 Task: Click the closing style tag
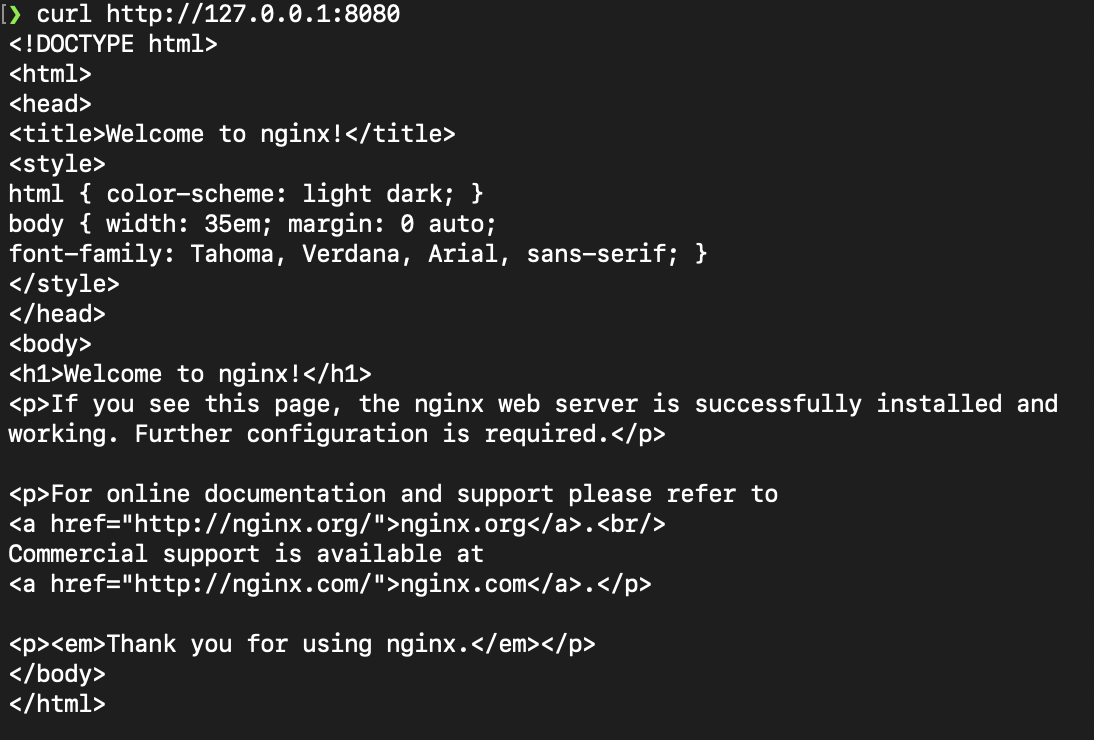click(x=64, y=284)
